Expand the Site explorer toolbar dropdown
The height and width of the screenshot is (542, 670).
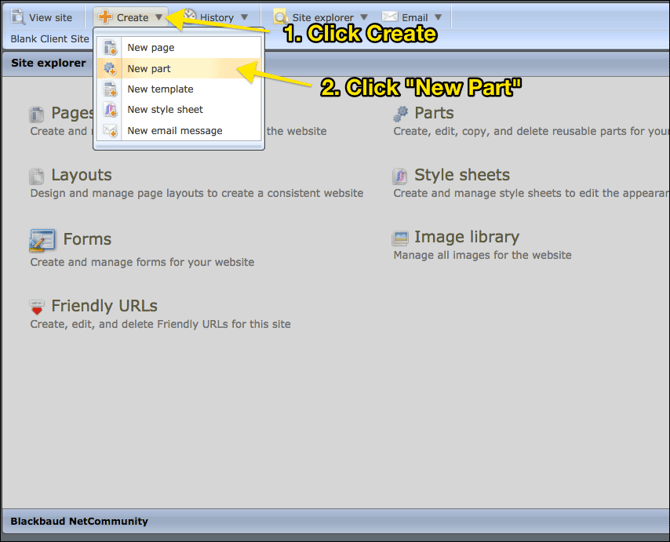(x=364, y=17)
